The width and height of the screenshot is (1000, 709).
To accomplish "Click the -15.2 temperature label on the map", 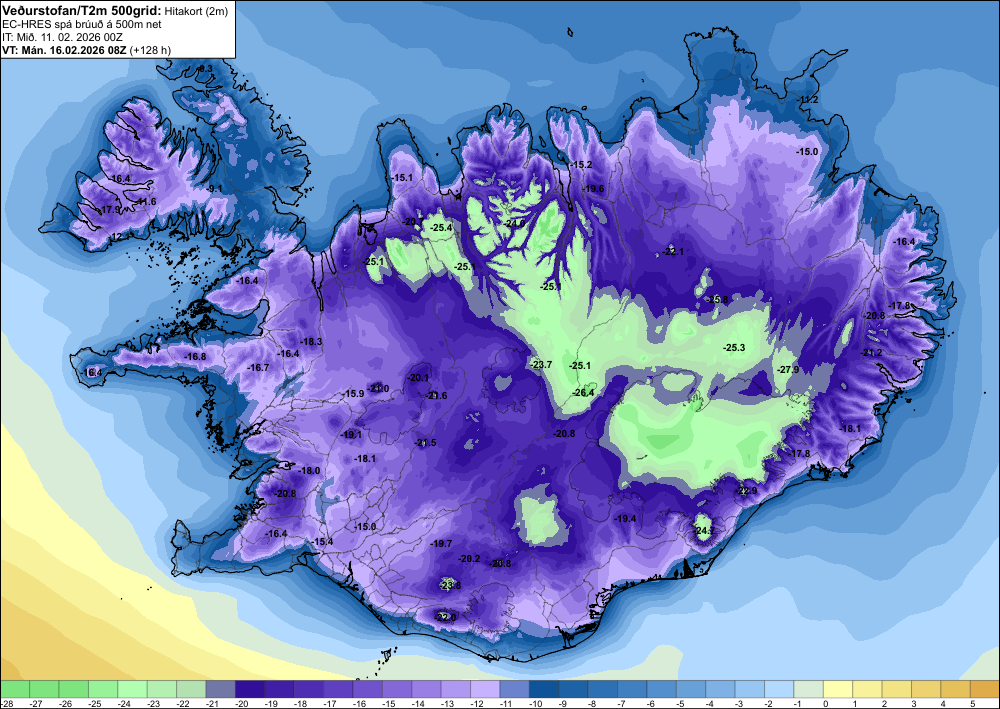I will coord(581,164).
